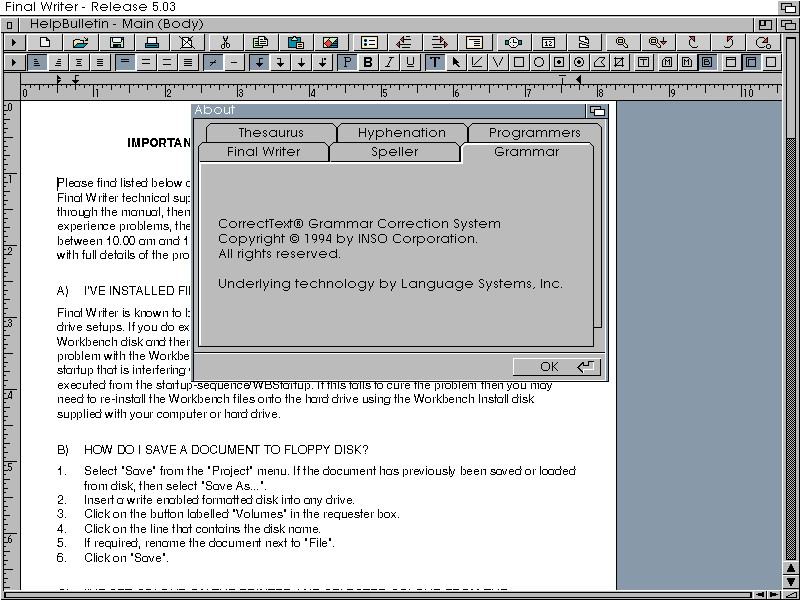The image size is (800, 600).
Task: Click the undo arrow icon
Action: (693, 42)
